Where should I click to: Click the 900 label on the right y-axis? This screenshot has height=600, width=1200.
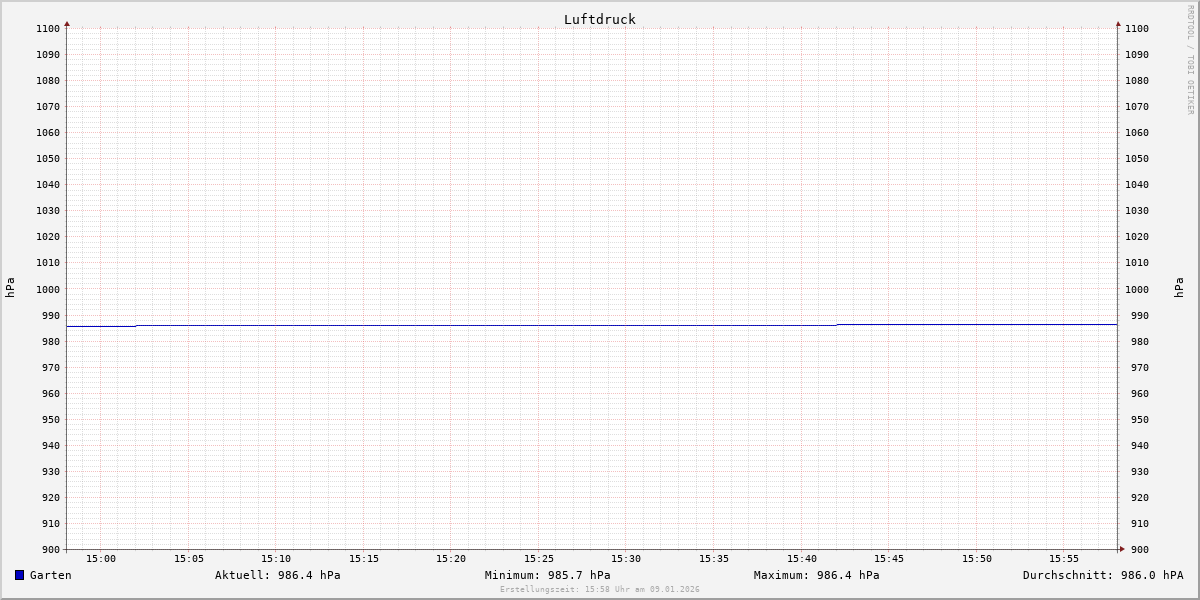click(x=1136, y=549)
